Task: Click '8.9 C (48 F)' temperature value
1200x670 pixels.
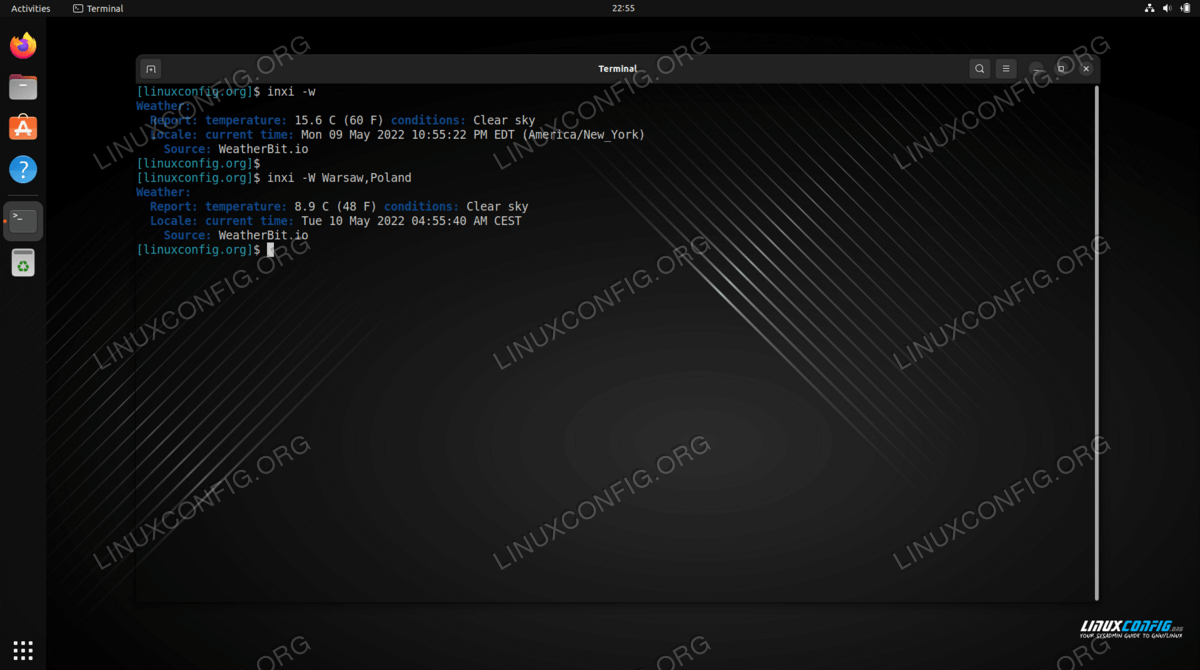Action: [336, 207]
